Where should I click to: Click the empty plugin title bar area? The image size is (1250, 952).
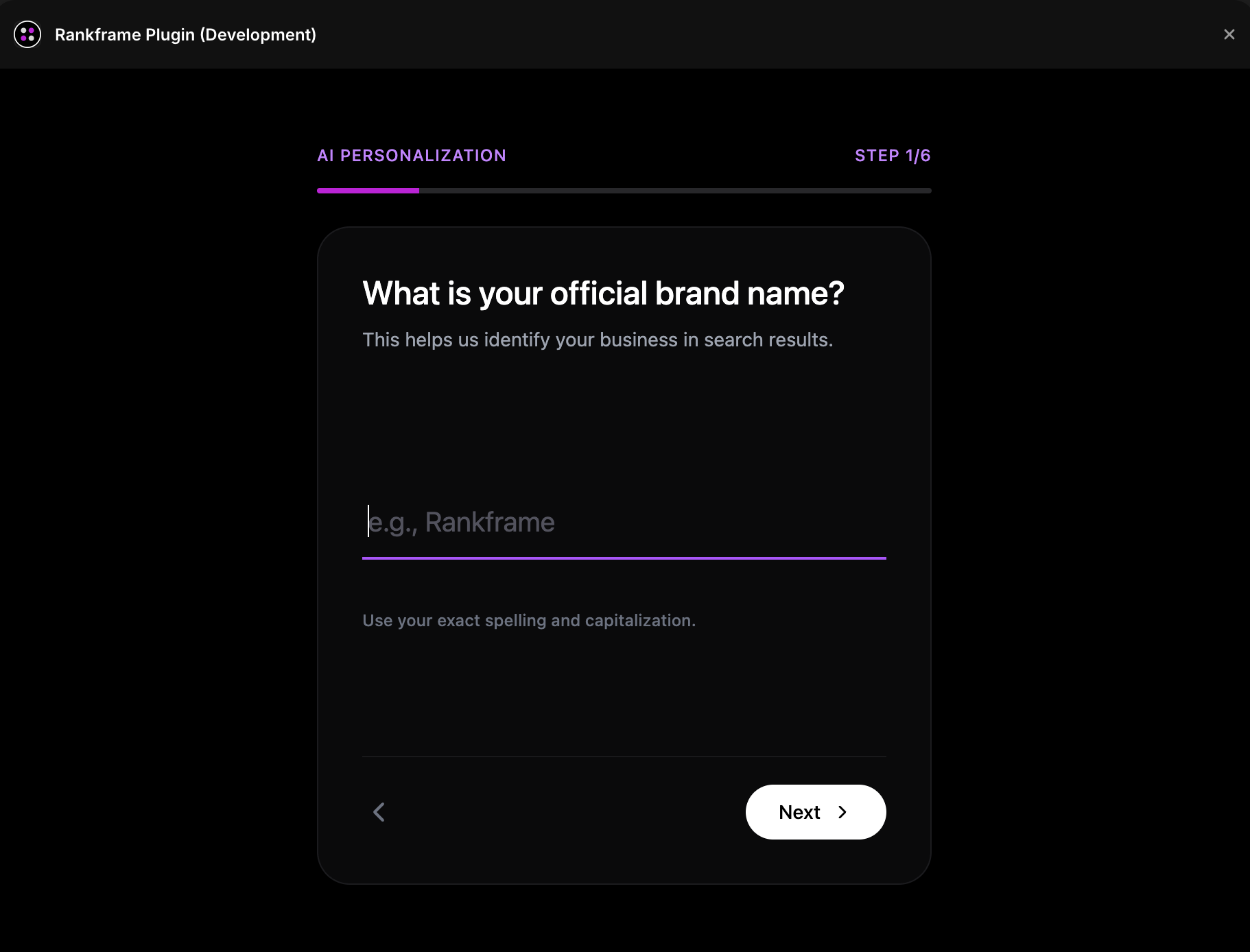coord(755,34)
